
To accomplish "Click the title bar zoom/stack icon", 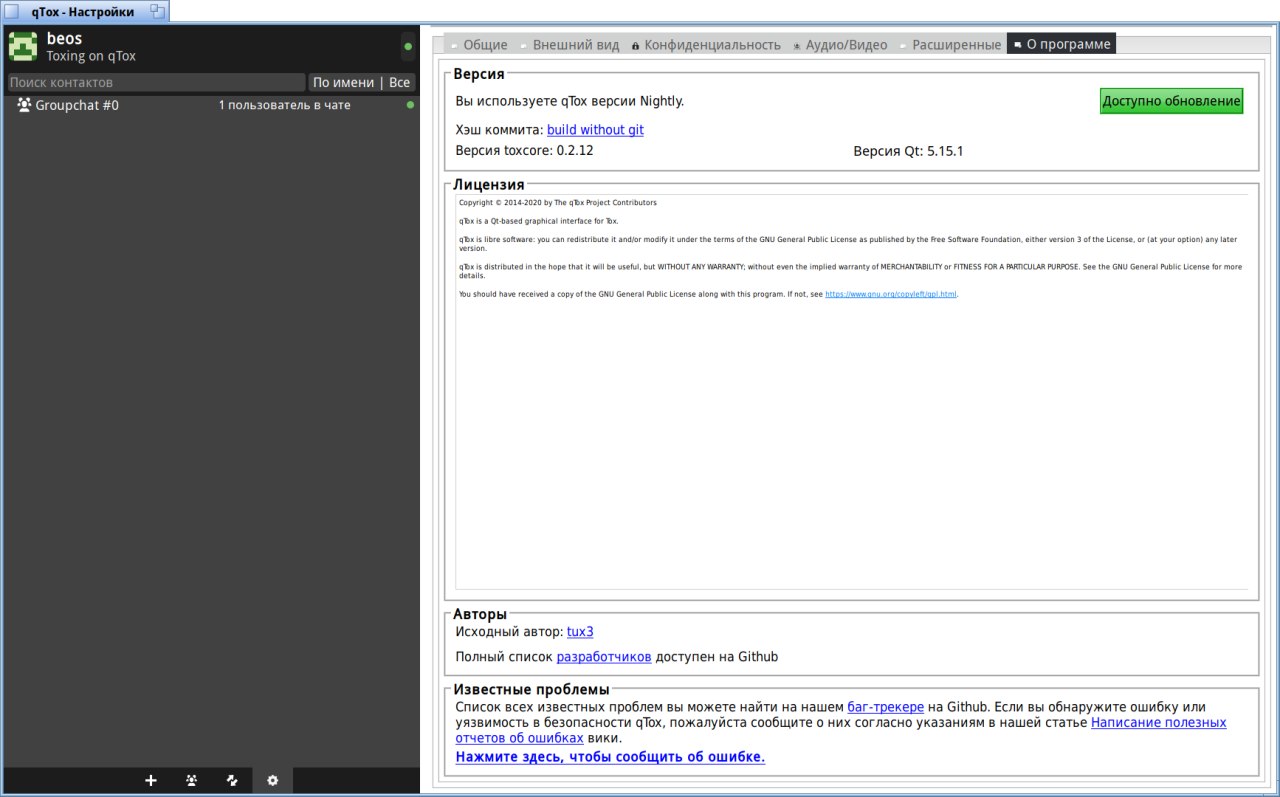I will 157,11.
